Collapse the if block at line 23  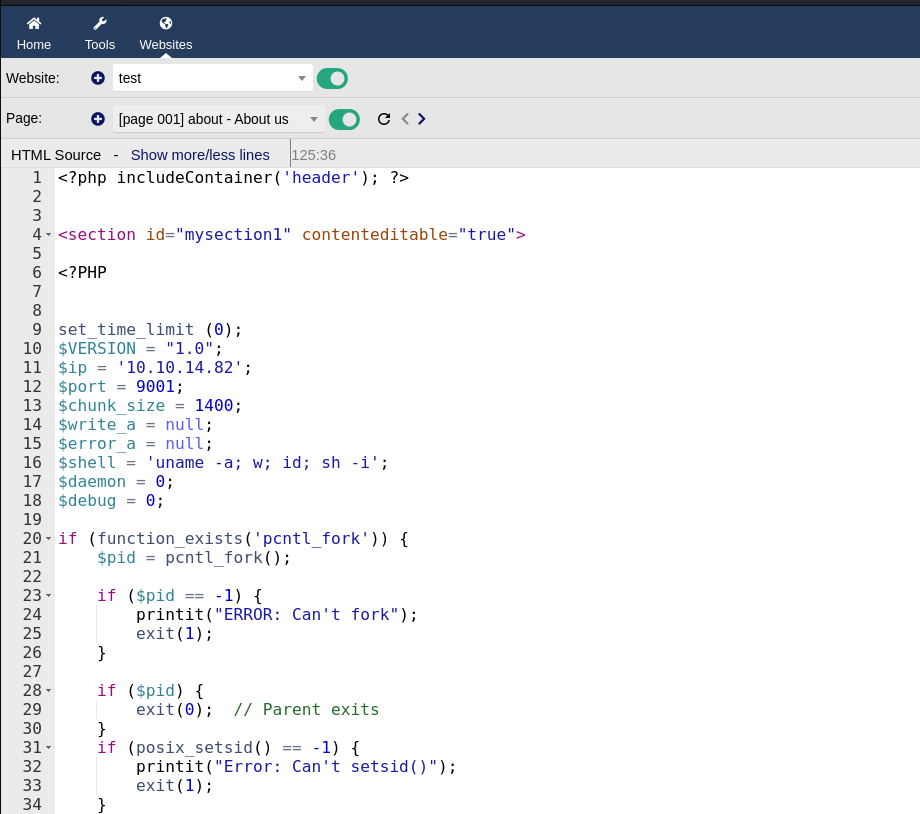[49, 596]
